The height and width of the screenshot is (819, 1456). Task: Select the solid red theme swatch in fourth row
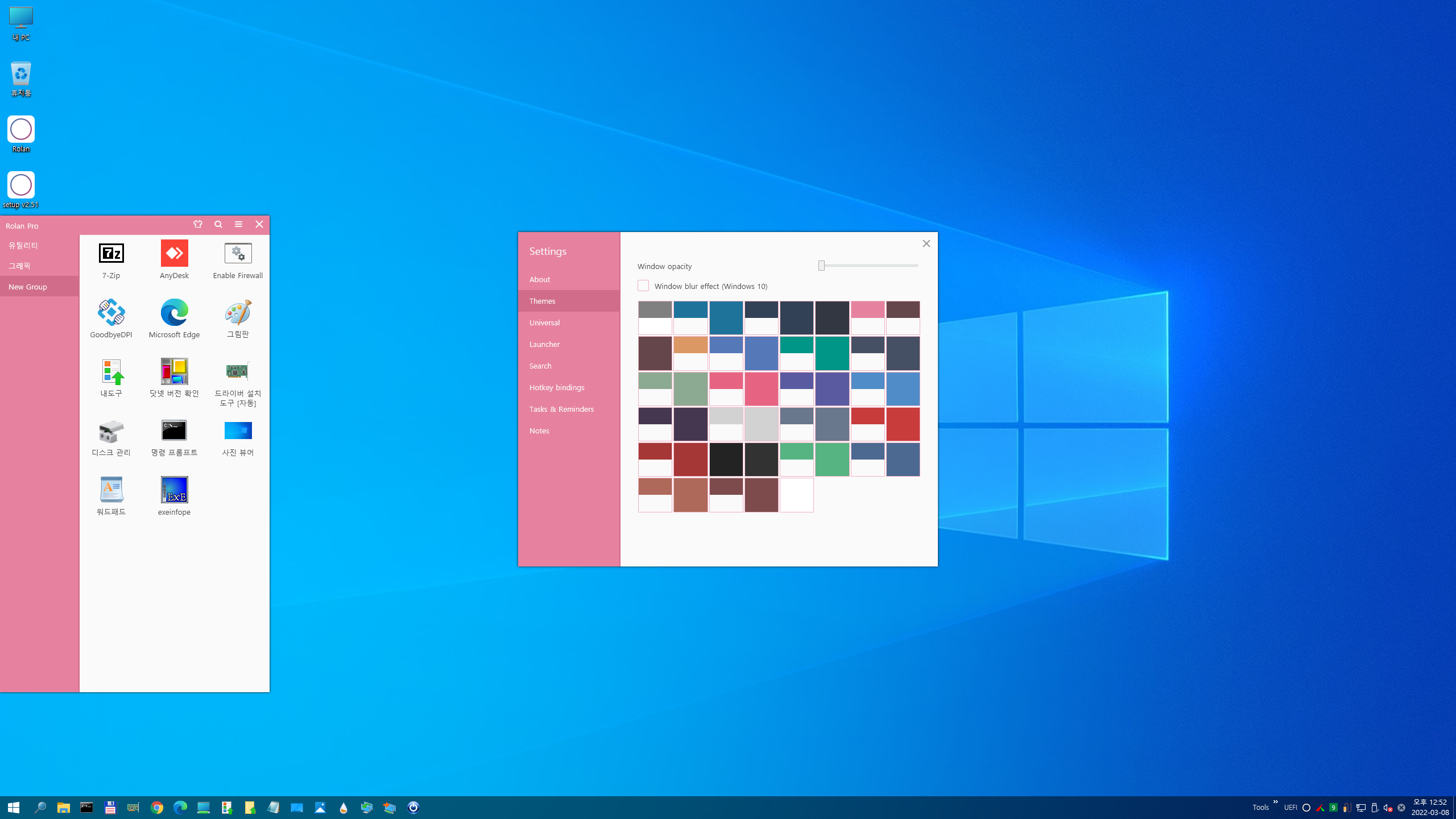(x=903, y=424)
